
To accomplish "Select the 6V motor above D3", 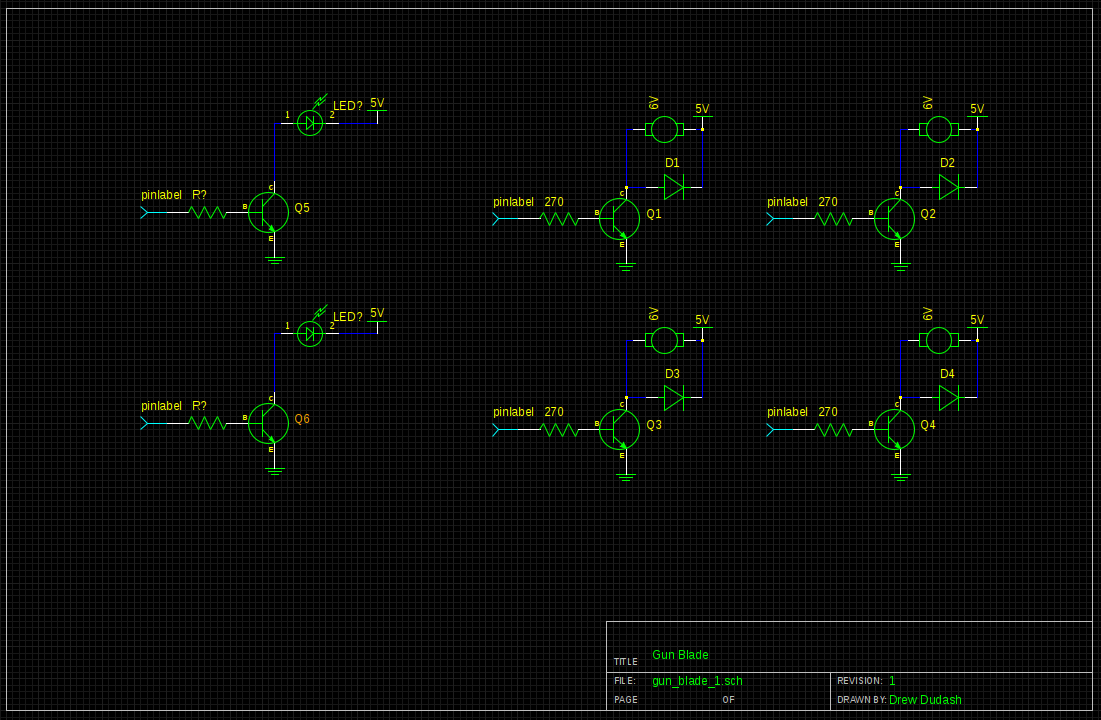I will click(x=664, y=341).
